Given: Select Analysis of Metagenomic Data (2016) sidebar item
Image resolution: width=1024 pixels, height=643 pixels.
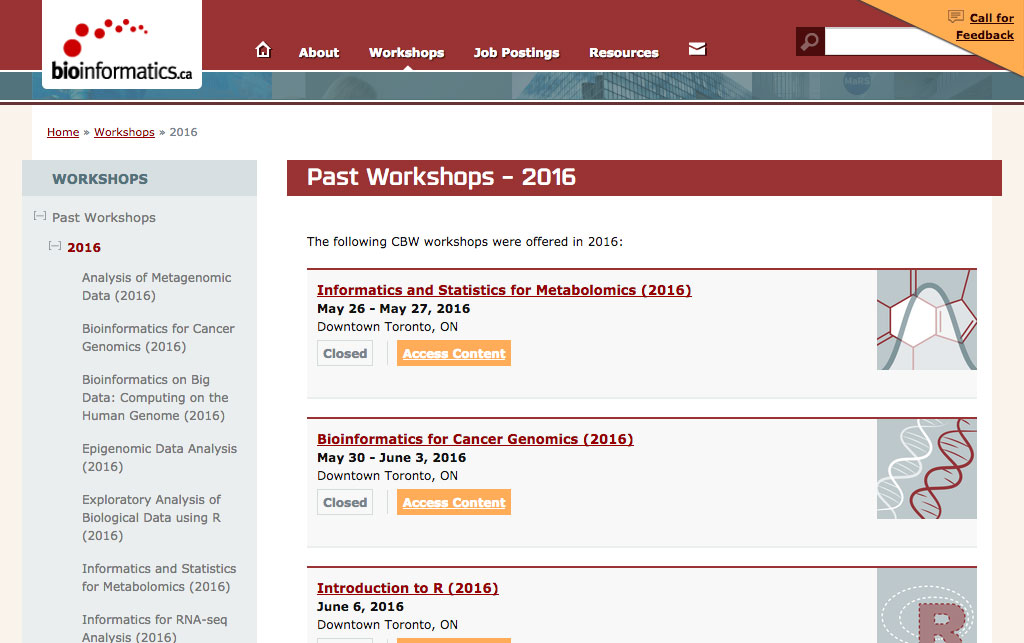Looking at the screenshot, I should pos(156,287).
